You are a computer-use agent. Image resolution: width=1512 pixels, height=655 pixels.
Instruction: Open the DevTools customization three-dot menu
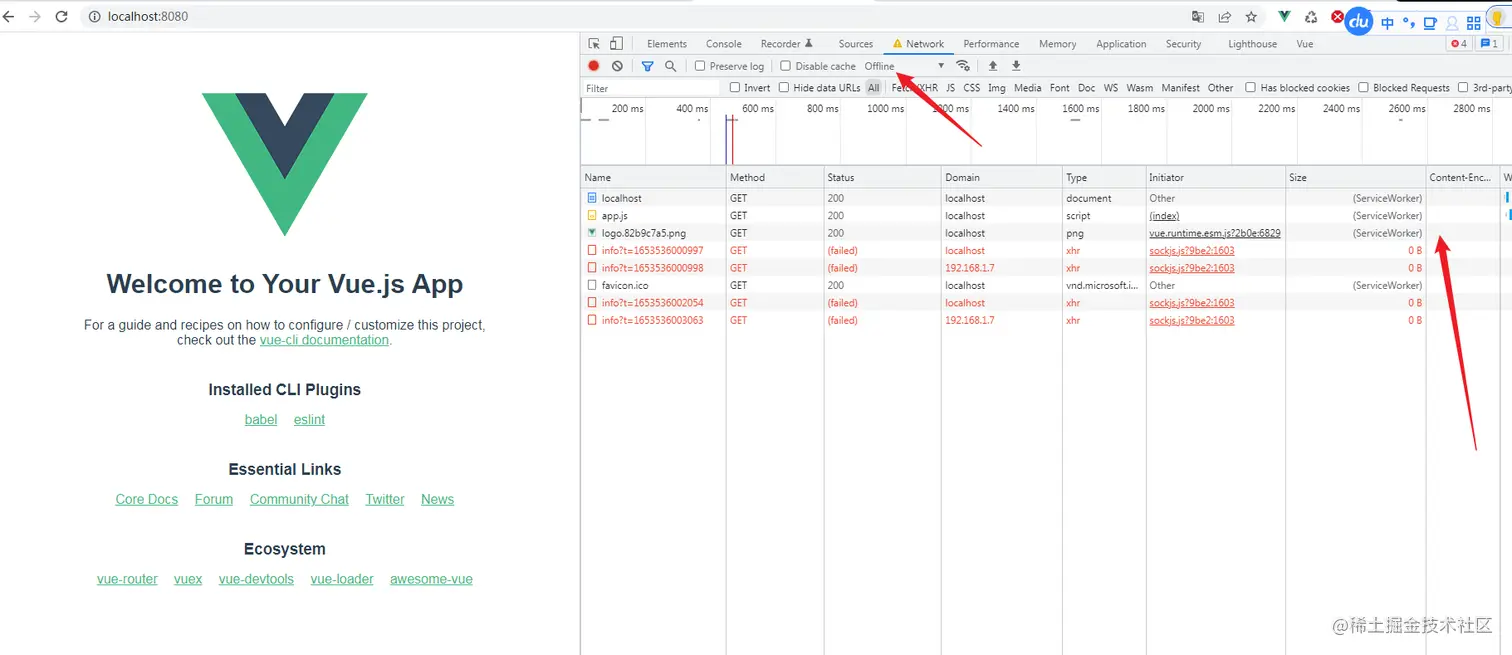point(1504,43)
